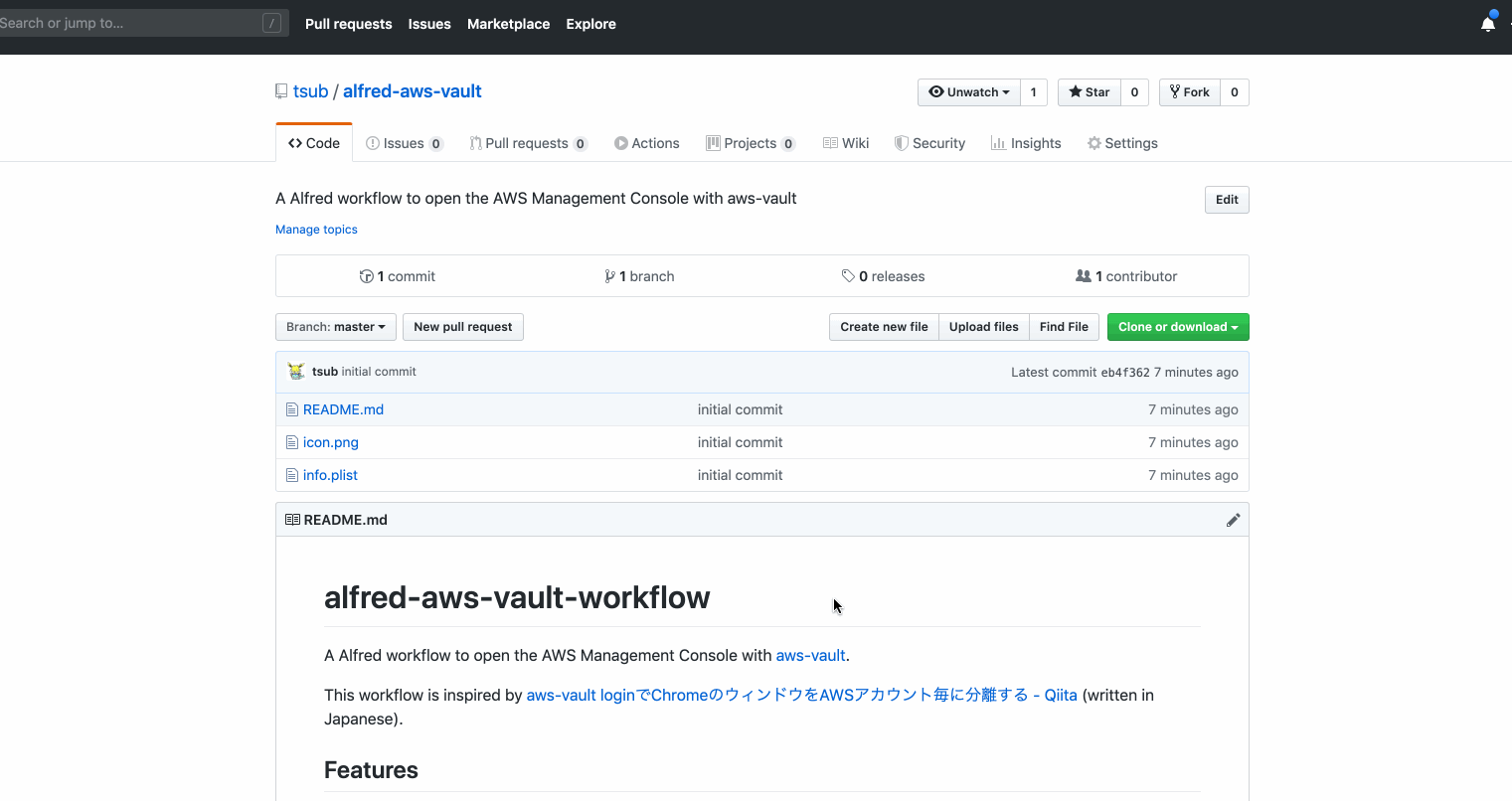Click the repository book icon beside tsub
This screenshot has width=1512, height=801.
(x=281, y=91)
